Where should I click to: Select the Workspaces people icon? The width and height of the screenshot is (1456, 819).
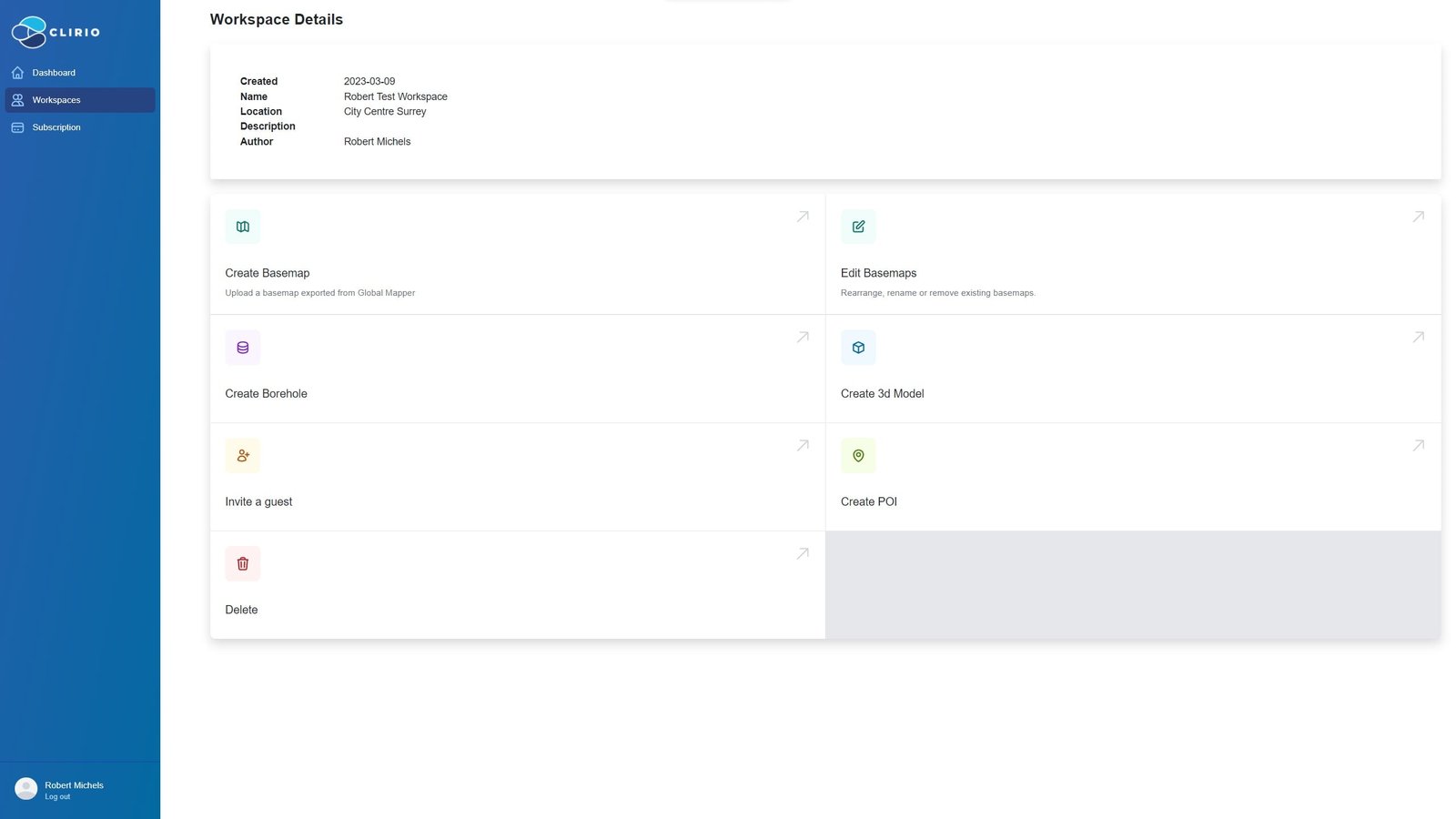[x=17, y=100]
